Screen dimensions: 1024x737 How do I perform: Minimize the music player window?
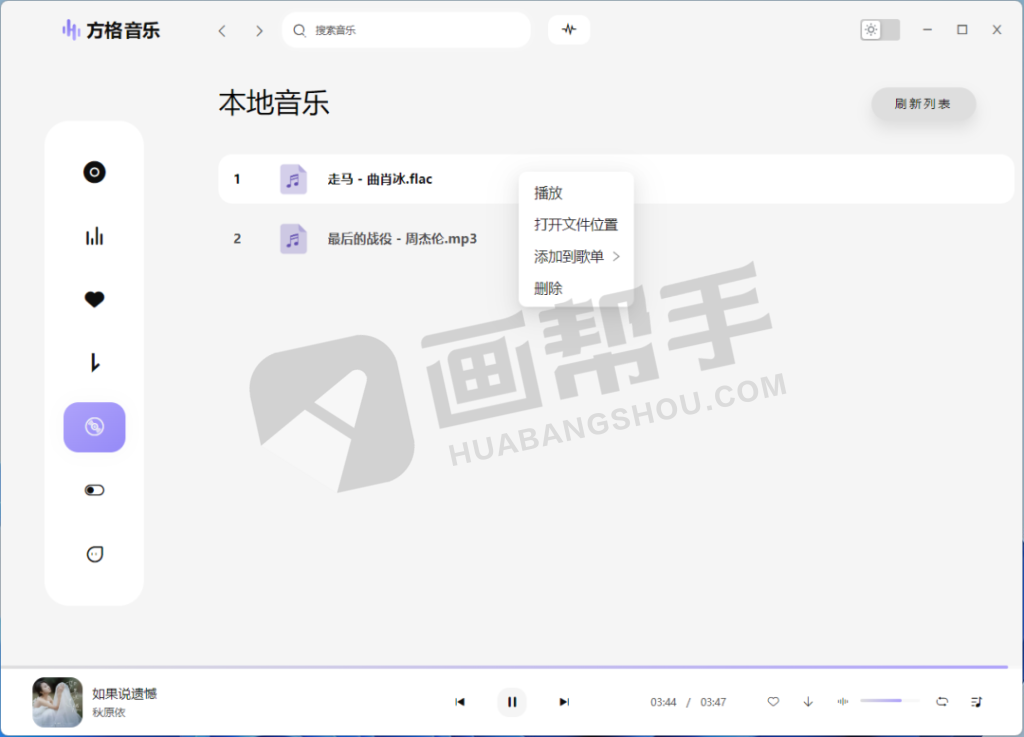[927, 30]
